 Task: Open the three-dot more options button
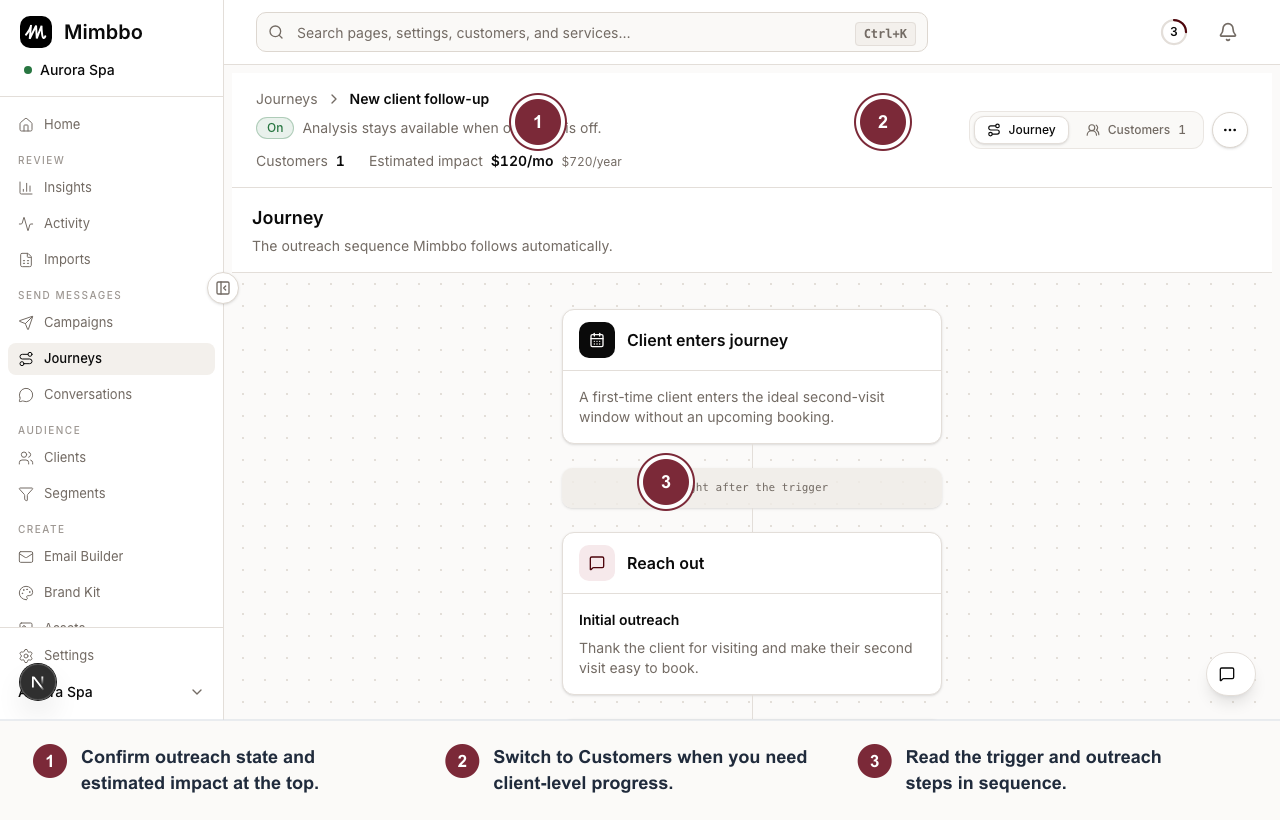[1230, 130]
